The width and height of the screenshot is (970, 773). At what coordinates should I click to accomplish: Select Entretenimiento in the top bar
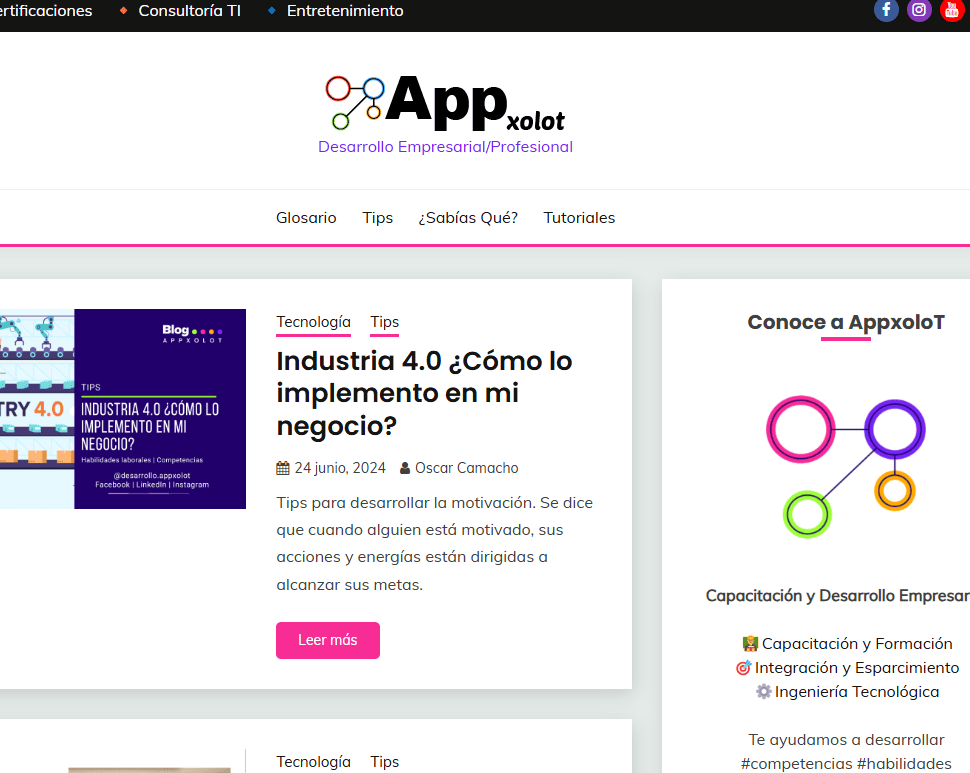(x=345, y=11)
